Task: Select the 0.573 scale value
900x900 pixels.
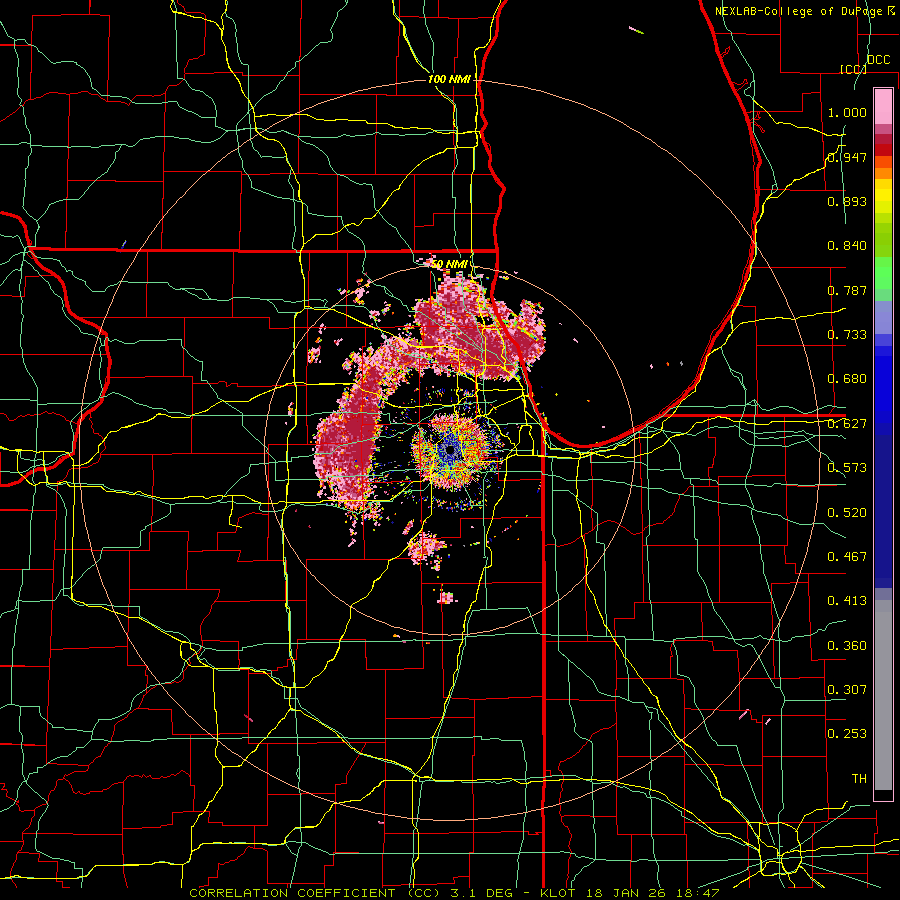Action: (847, 468)
